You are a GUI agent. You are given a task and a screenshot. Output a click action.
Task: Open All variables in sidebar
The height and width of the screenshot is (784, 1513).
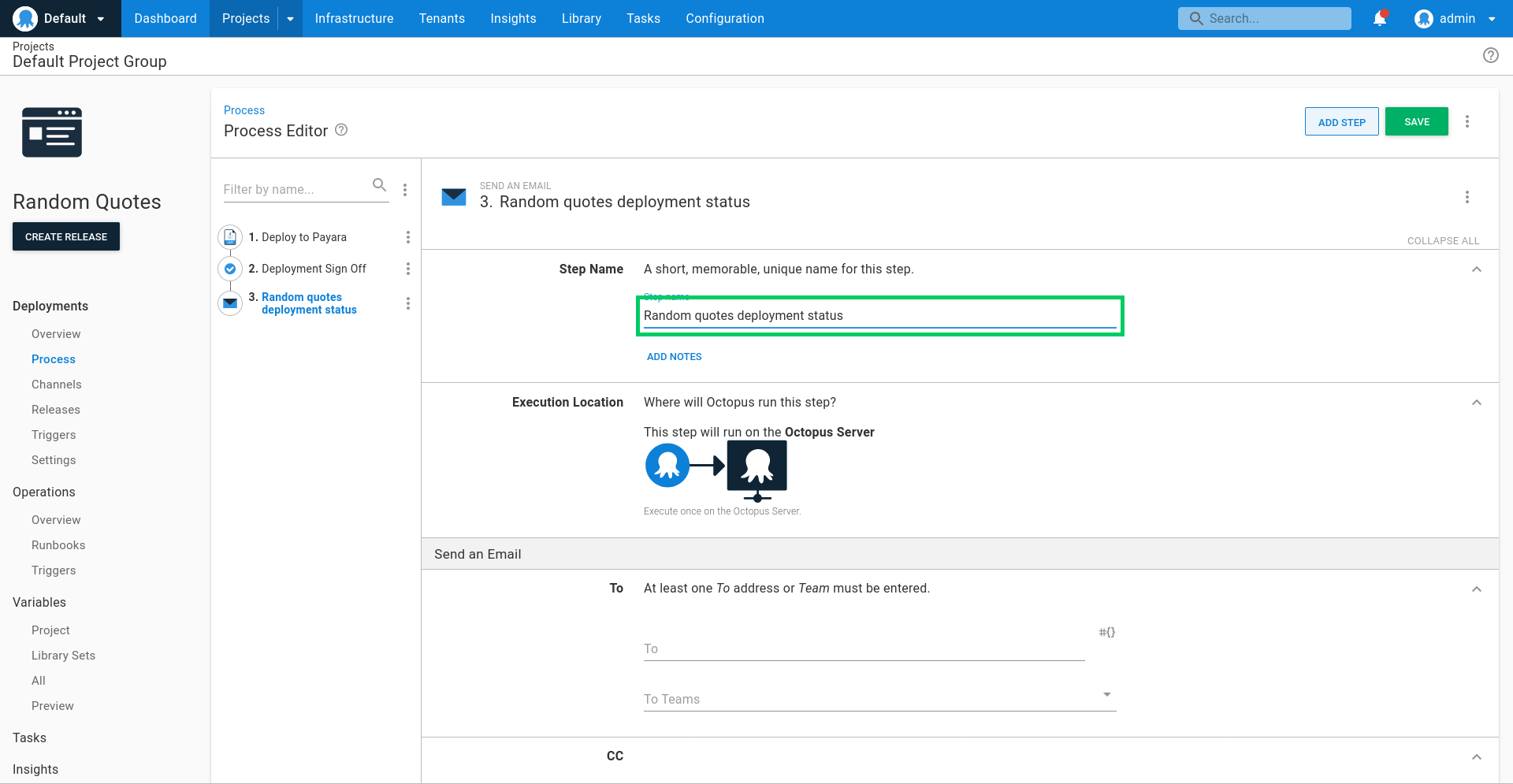pos(39,681)
